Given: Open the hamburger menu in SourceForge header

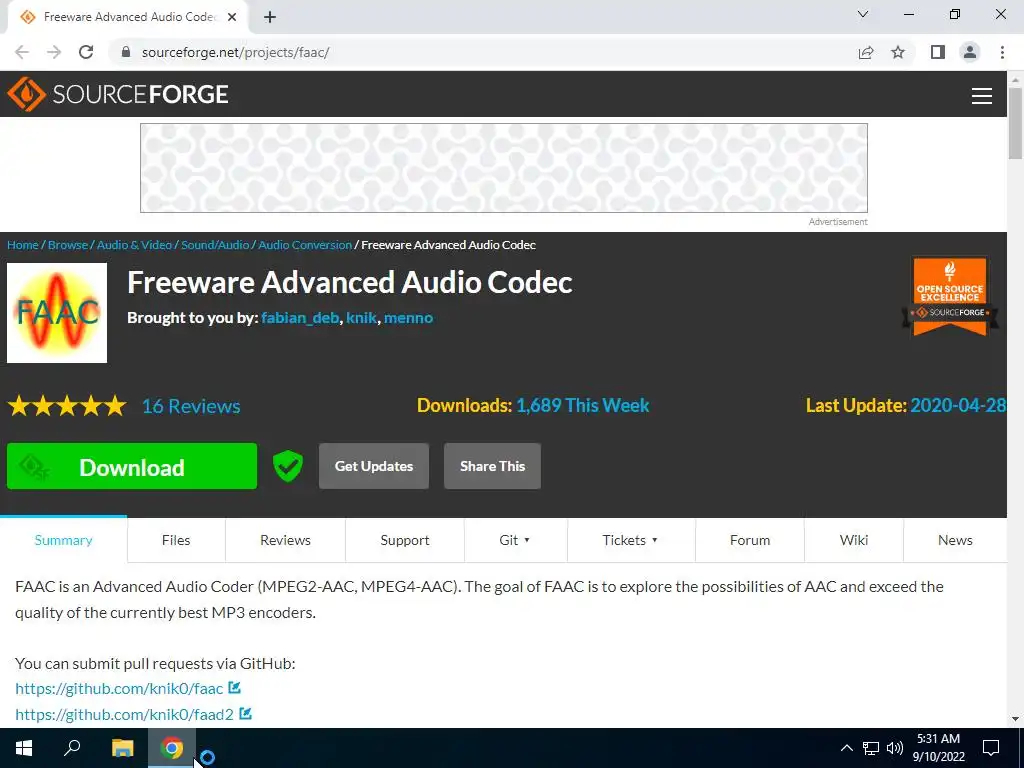Looking at the screenshot, I should tap(982, 95).
